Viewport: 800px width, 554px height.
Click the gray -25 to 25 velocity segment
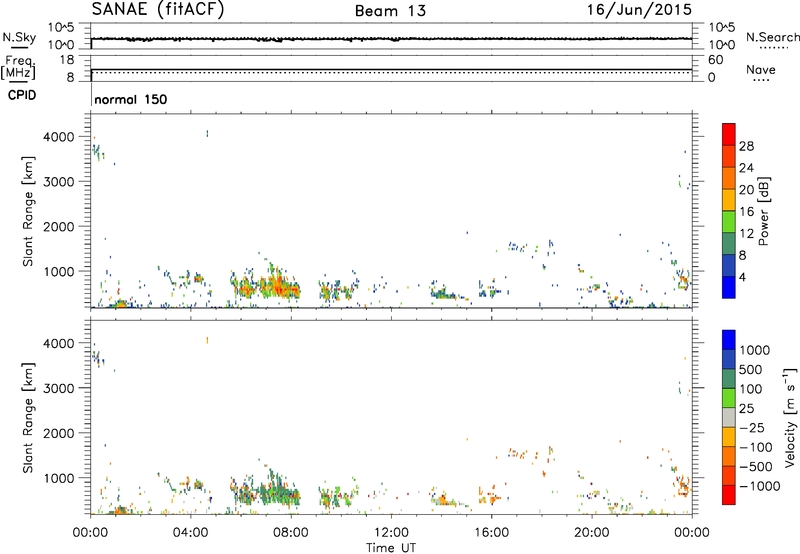(x=729, y=417)
